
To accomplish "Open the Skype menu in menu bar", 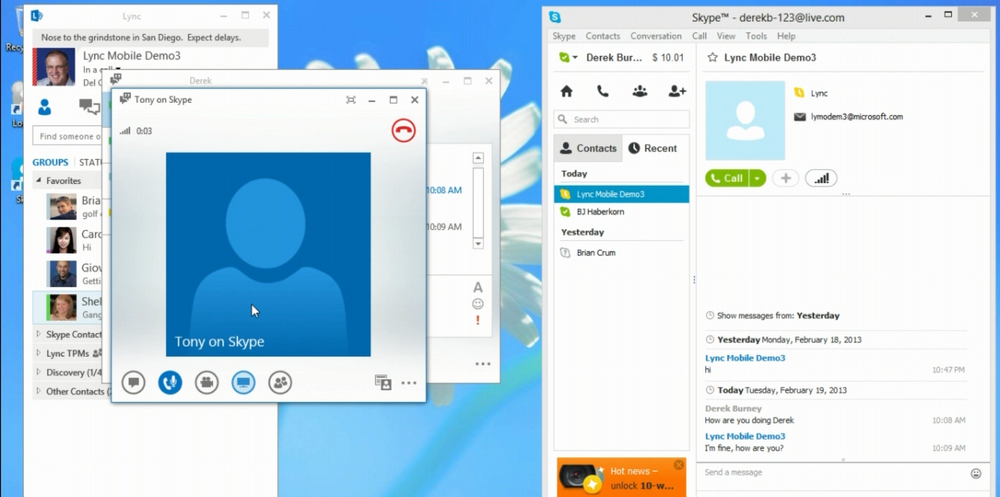I will (564, 36).
